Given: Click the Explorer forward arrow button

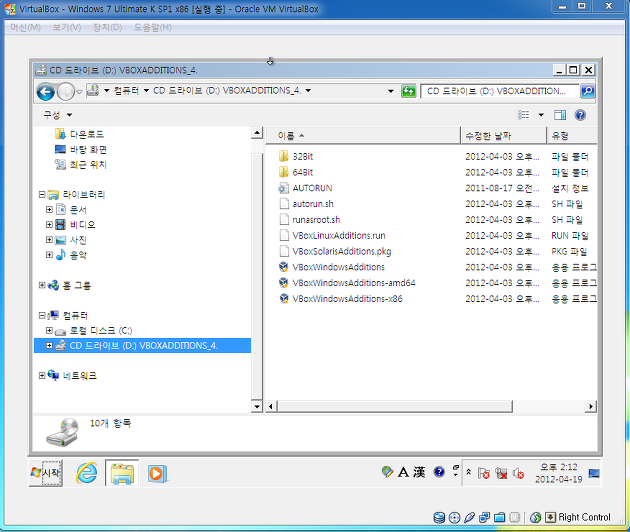Looking at the screenshot, I should point(65,92).
